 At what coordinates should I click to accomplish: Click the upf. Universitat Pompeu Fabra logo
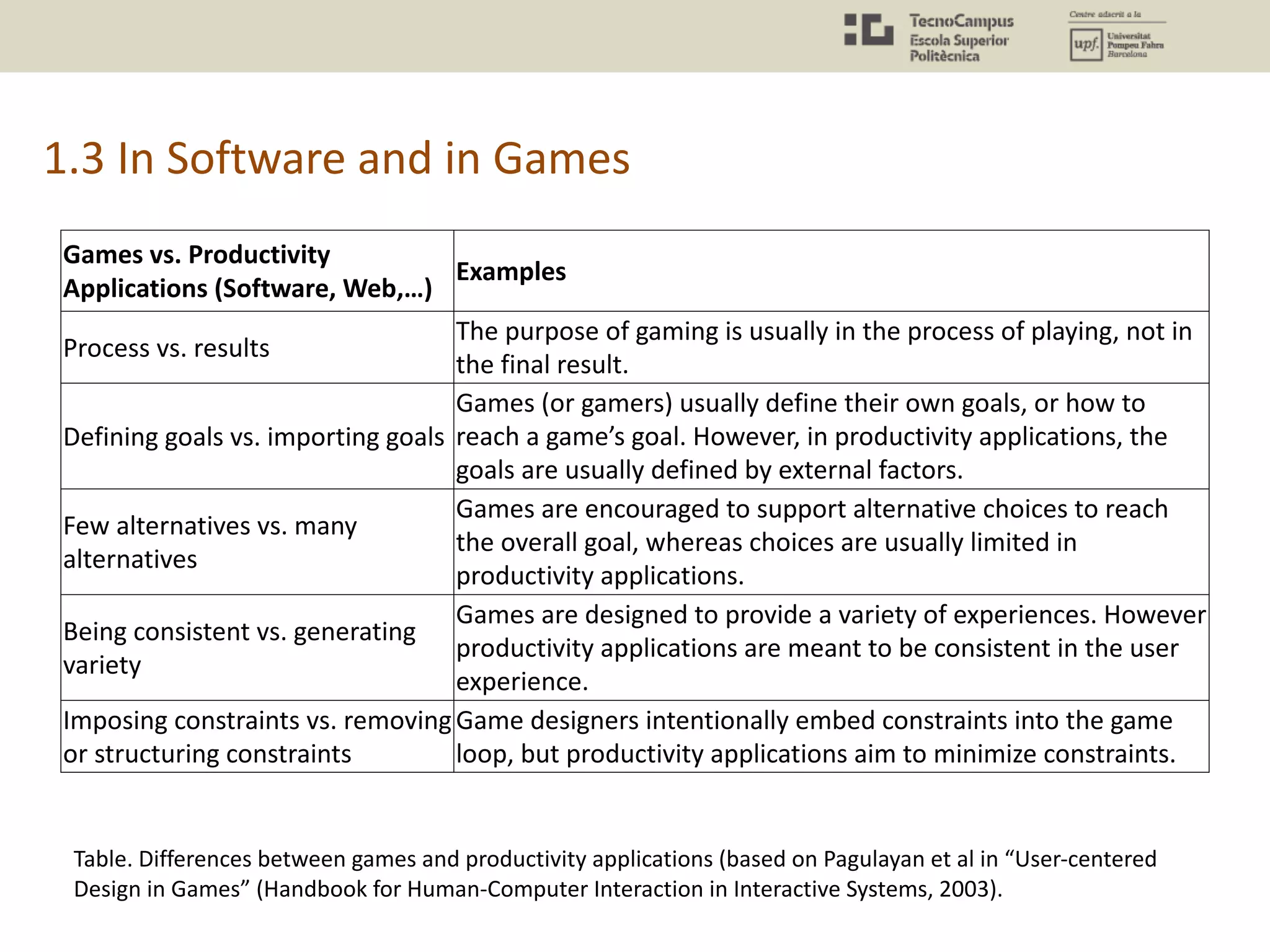click(1117, 45)
